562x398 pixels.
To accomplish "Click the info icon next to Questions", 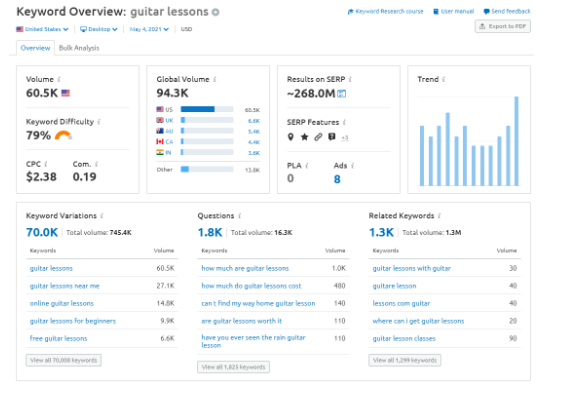I will (x=239, y=216).
